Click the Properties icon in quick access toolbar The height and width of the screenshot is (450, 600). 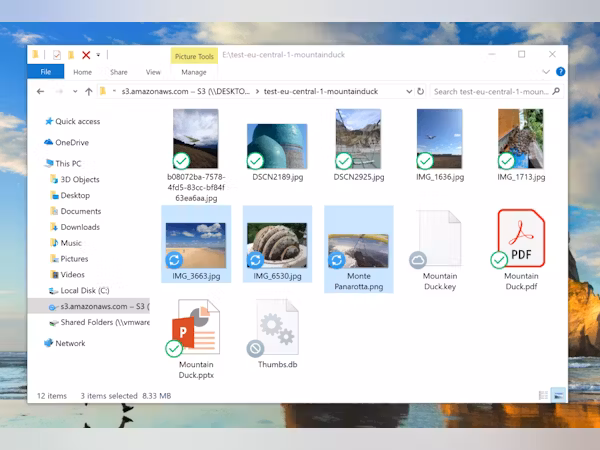57,55
